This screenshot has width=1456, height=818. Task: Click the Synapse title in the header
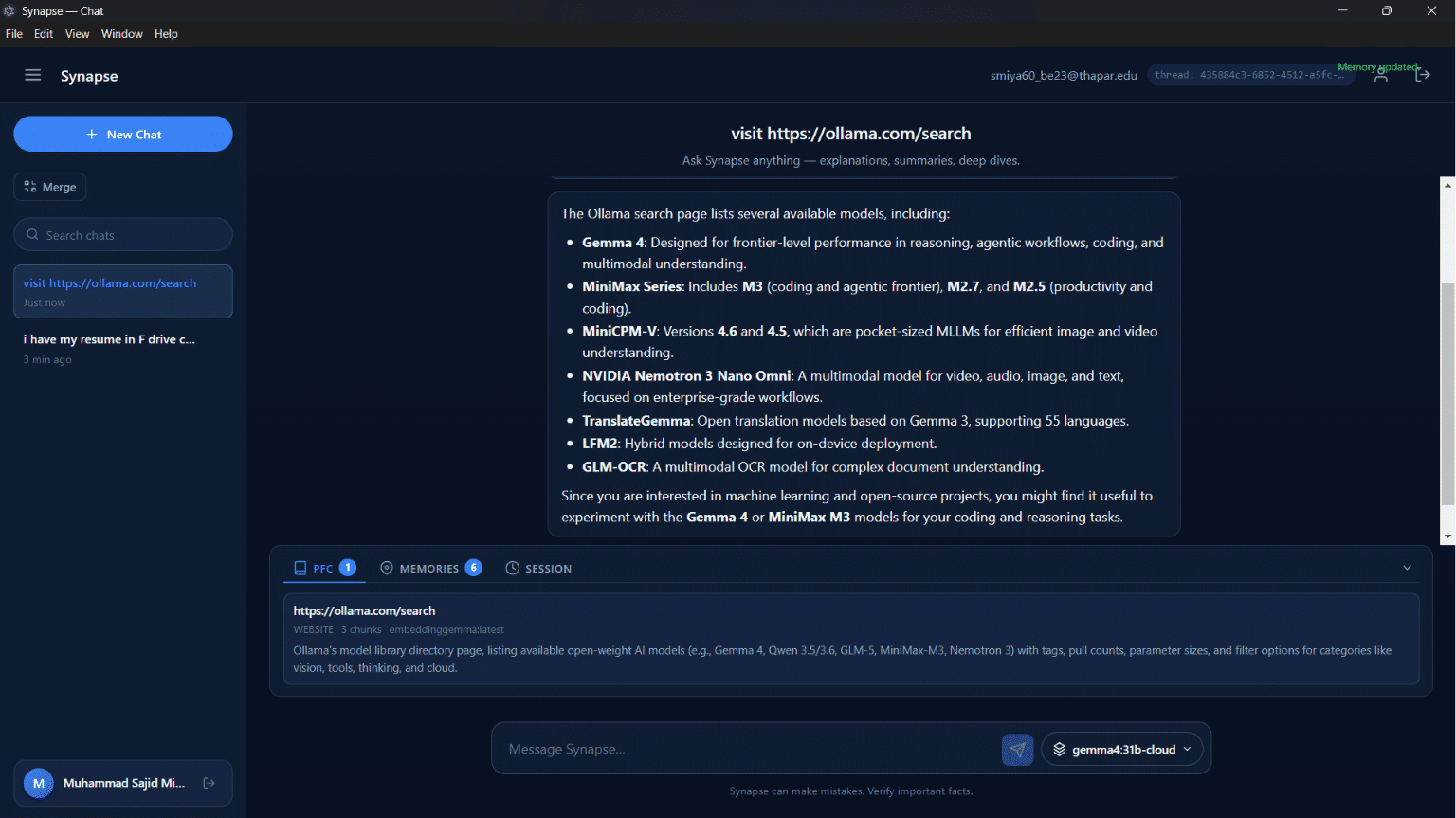tap(89, 76)
